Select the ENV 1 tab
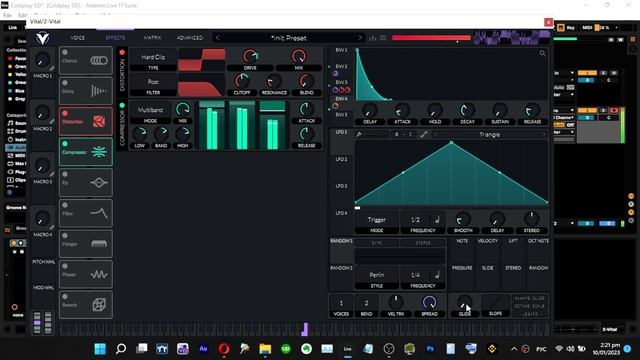The height and width of the screenshot is (360, 640). (x=341, y=50)
